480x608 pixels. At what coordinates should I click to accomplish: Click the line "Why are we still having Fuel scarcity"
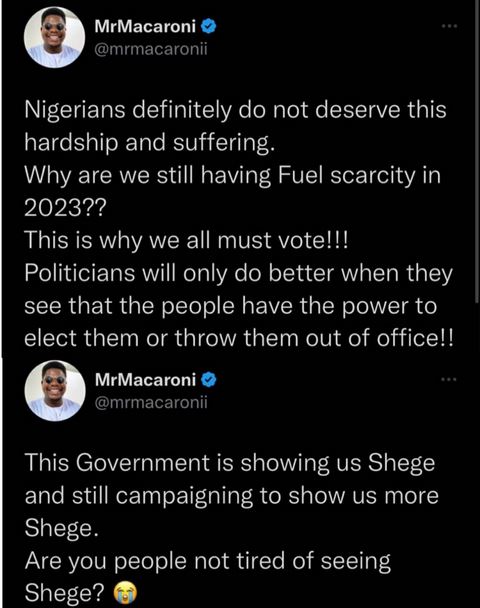233,176
